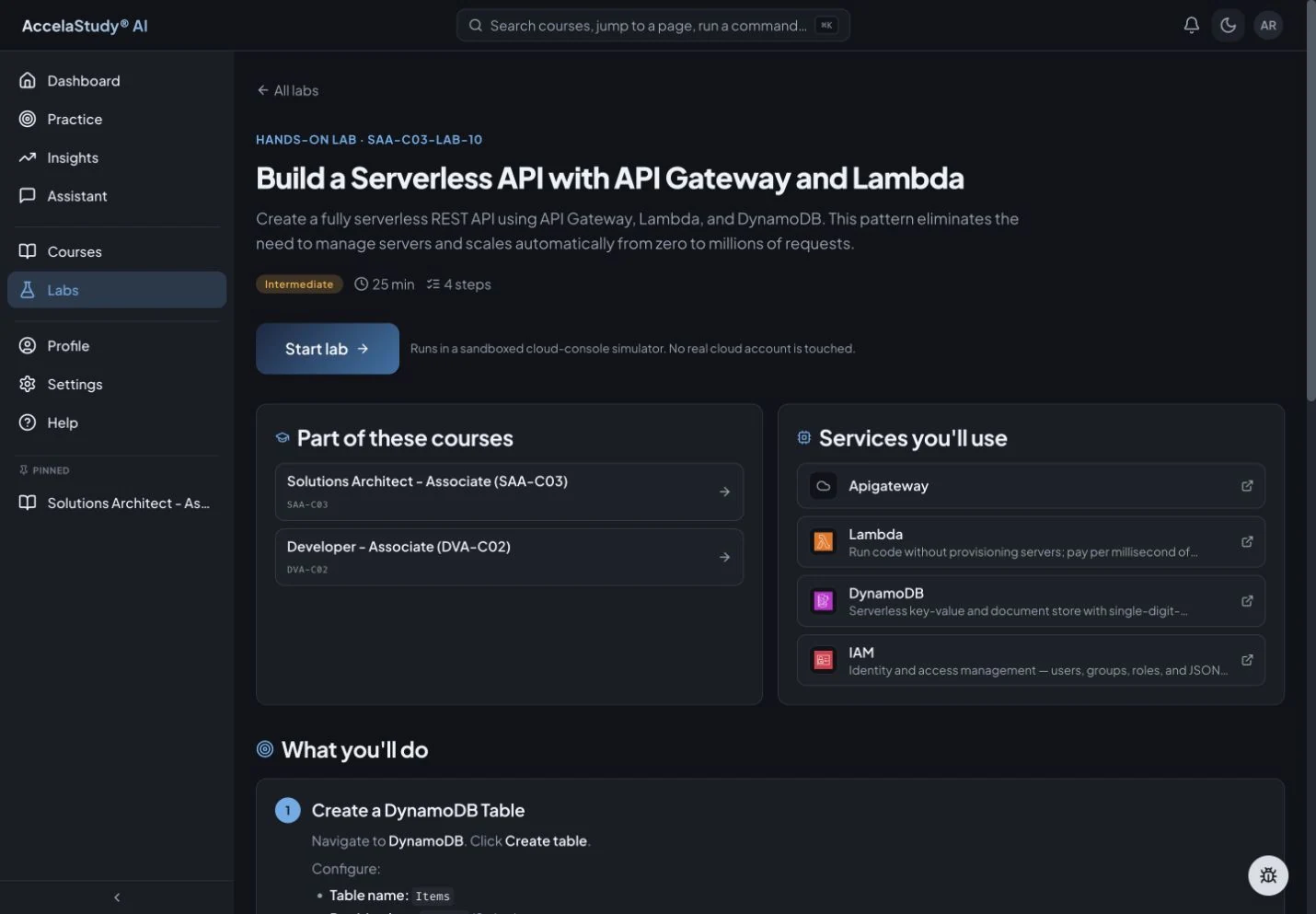Click the DynamoDB service icon
This screenshot has height=914, width=1316.
823,601
